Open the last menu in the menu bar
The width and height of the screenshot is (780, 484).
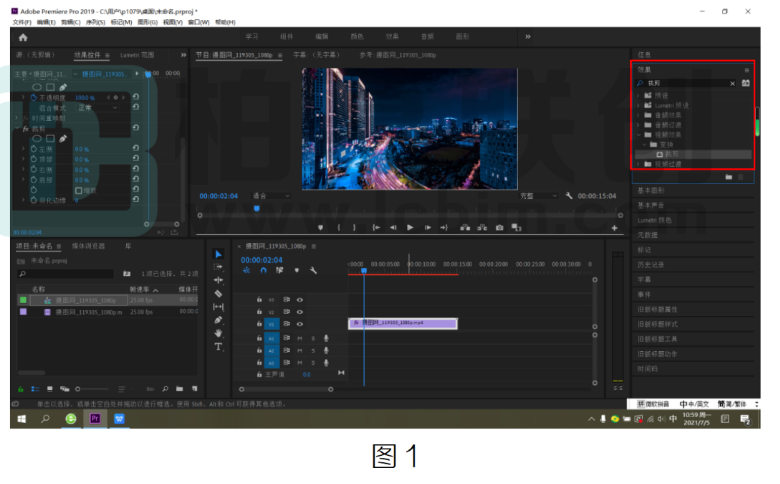point(225,22)
